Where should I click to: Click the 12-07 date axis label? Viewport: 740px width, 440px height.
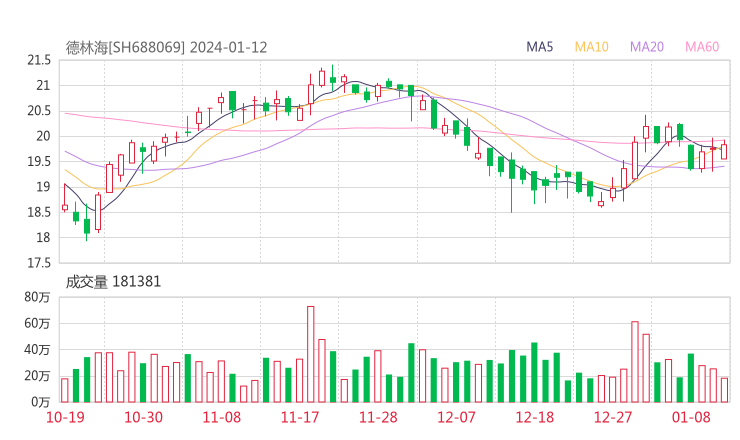(456, 417)
